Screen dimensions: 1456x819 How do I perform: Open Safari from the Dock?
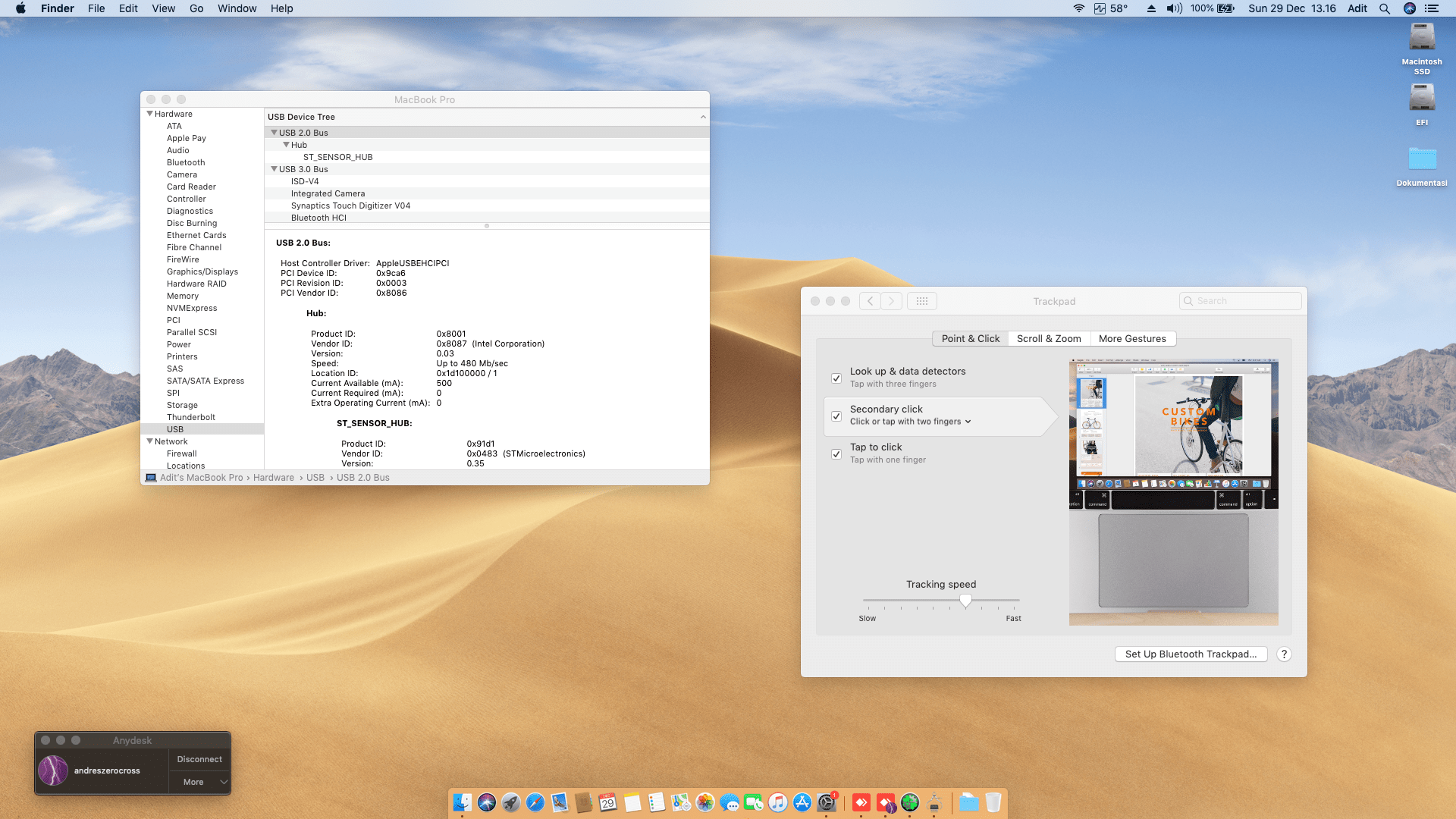(535, 802)
